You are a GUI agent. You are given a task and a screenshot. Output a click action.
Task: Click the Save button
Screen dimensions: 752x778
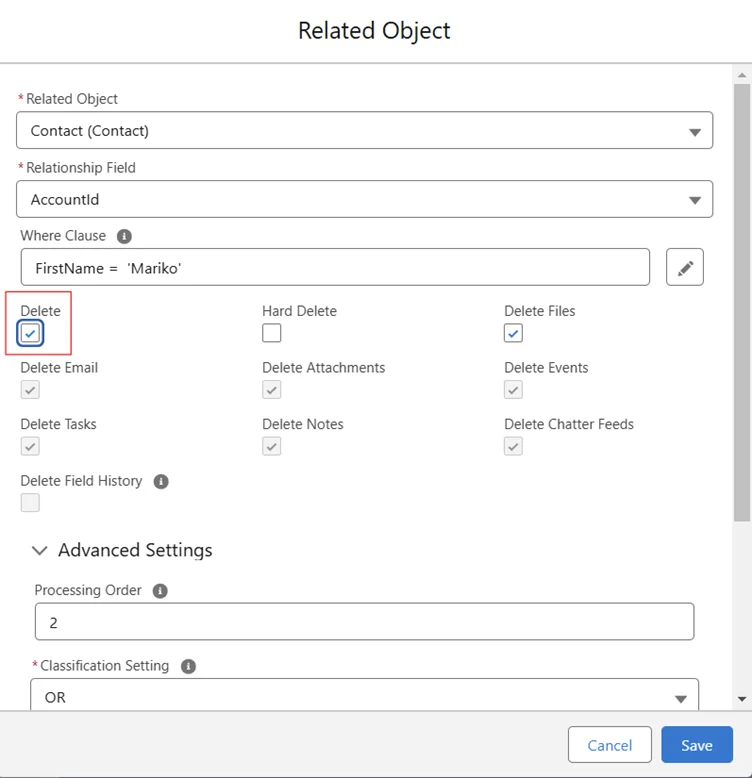[697, 745]
